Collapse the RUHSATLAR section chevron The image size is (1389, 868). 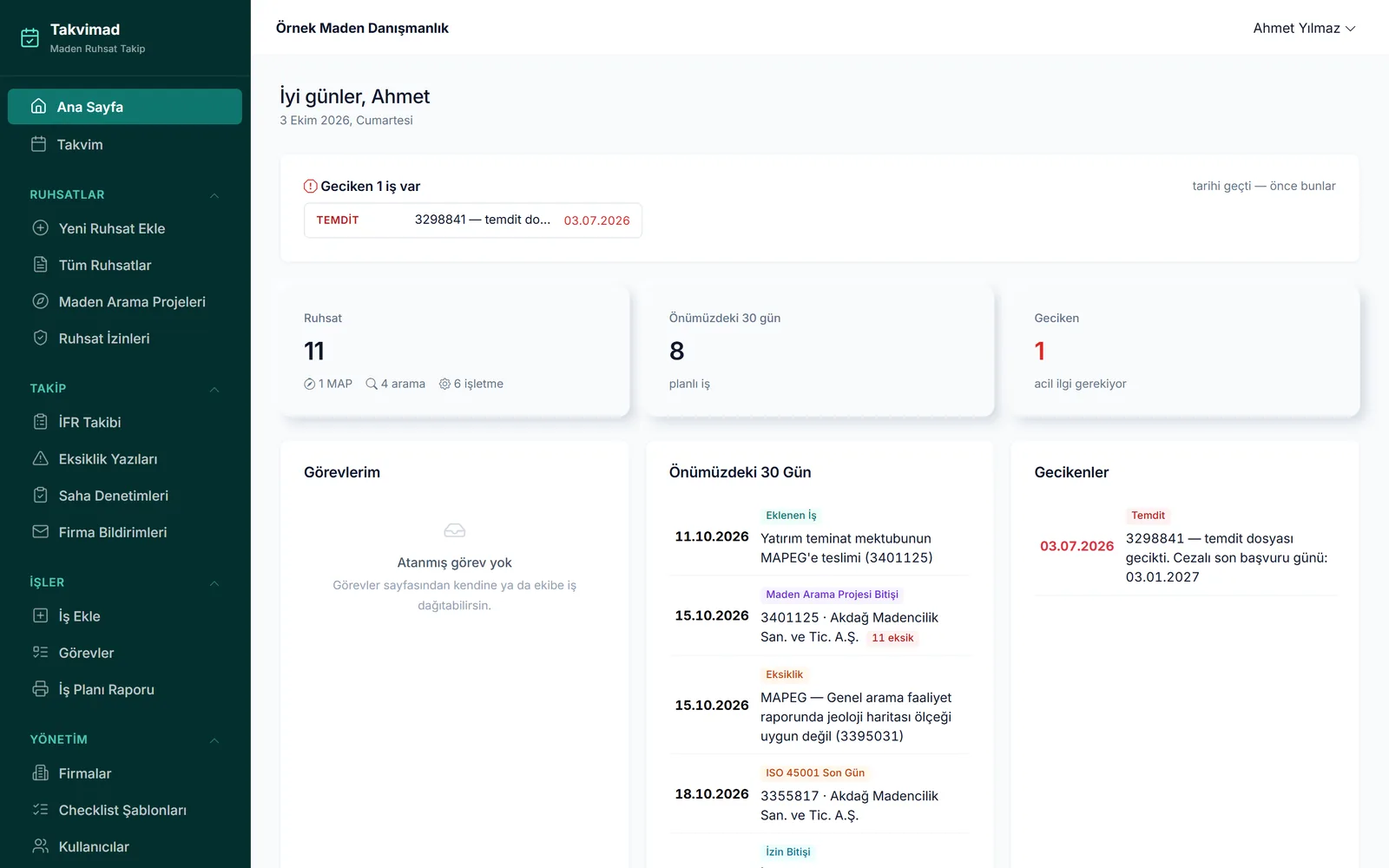pyautogui.click(x=214, y=195)
